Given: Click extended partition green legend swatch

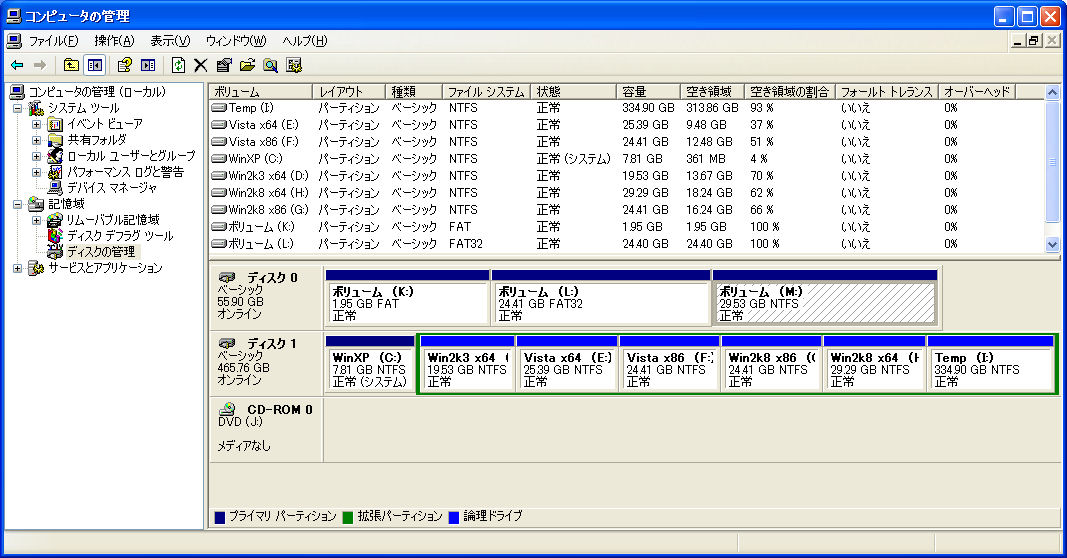Looking at the screenshot, I should point(348,517).
